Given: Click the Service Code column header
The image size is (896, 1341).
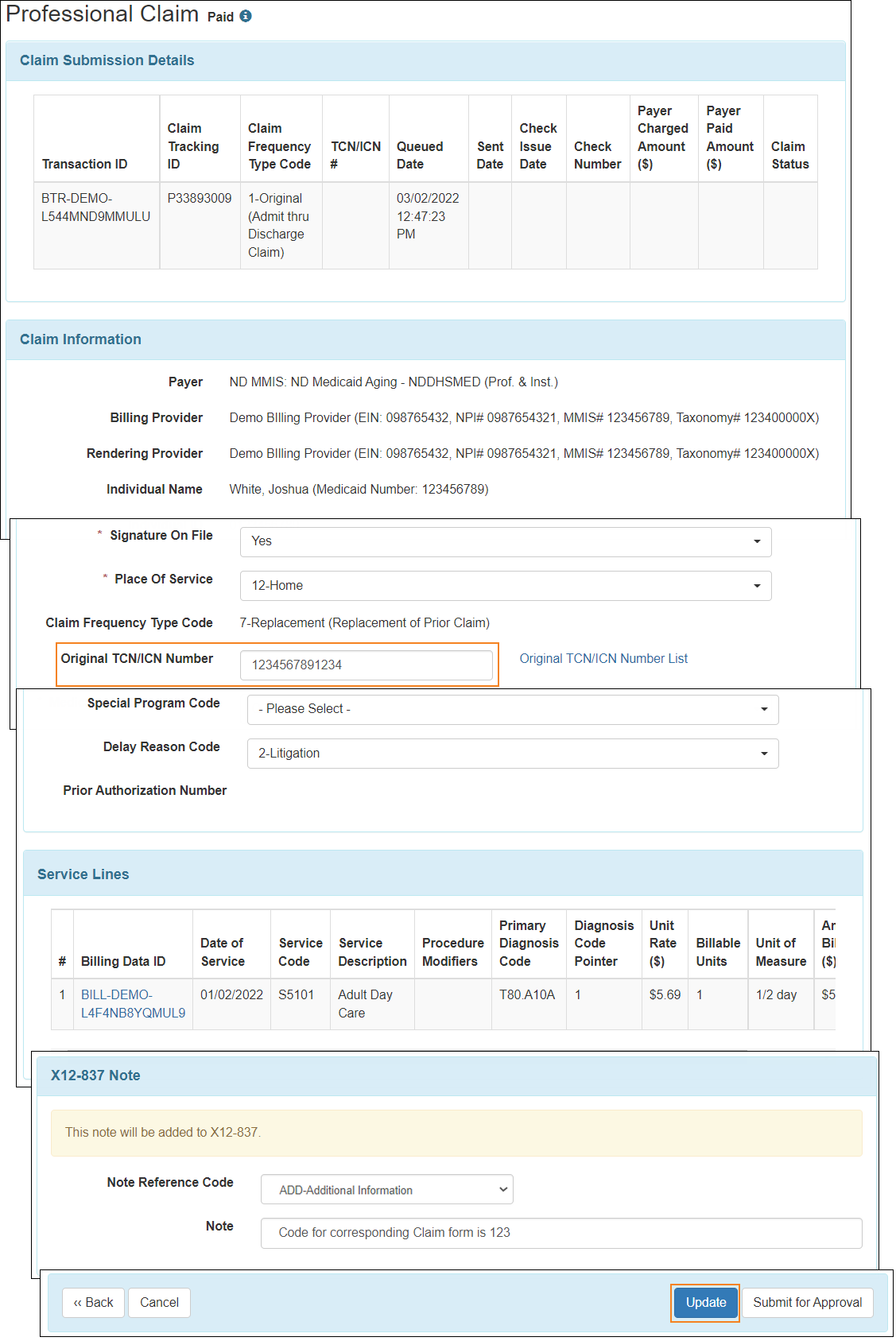Looking at the screenshot, I should click(300, 952).
